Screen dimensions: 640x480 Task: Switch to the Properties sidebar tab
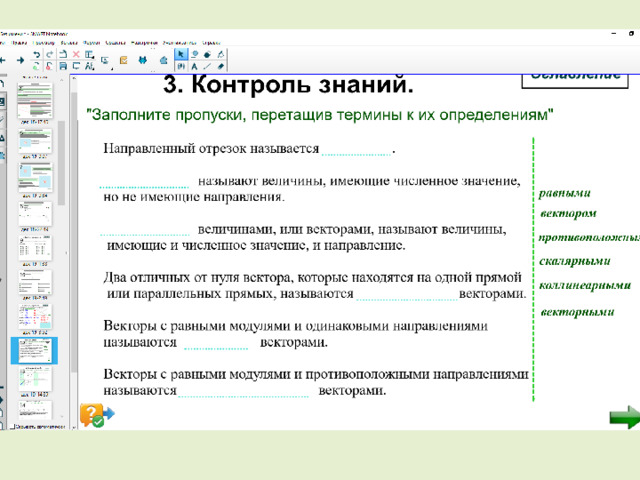tap(2, 138)
